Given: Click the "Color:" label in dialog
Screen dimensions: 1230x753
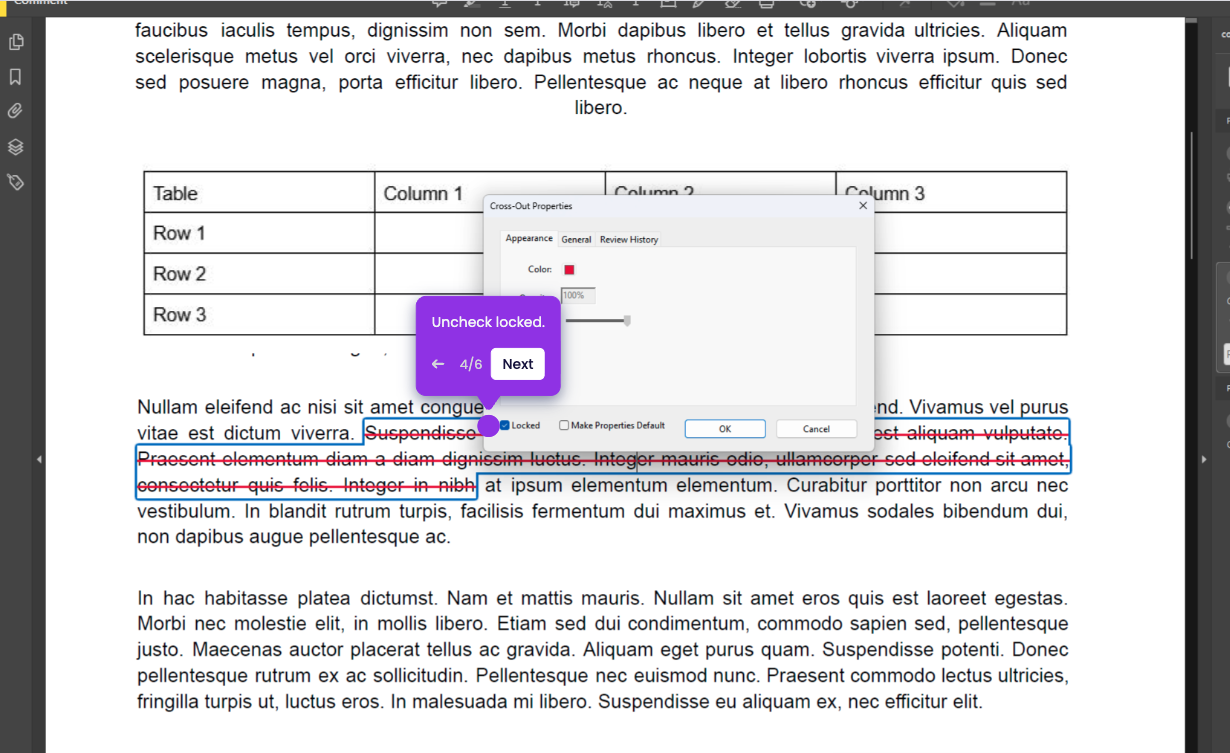Looking at the screenshot, I should [540, 270].
